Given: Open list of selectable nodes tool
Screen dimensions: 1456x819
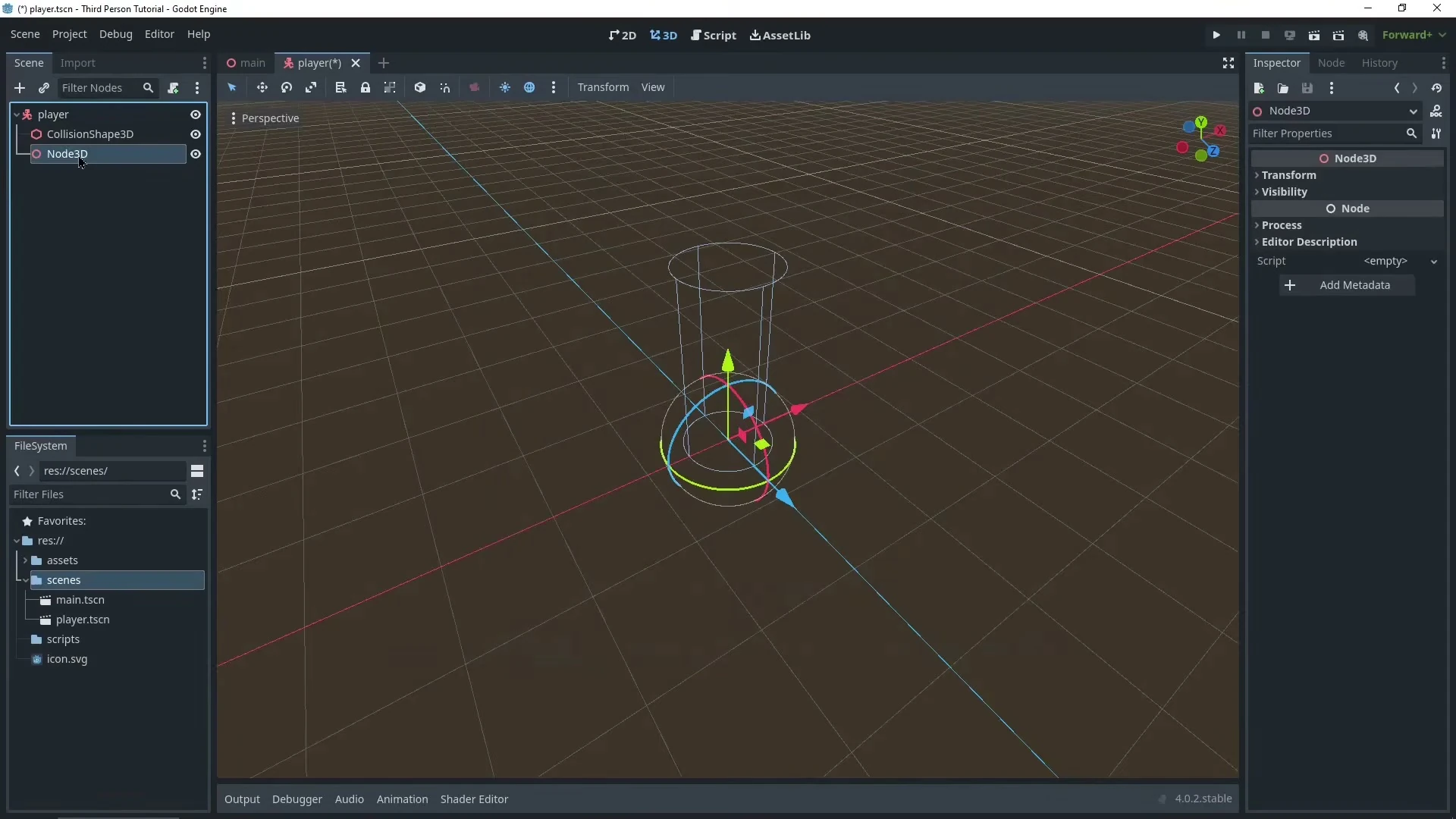Looking at the screenshot, I should [340, 87].
